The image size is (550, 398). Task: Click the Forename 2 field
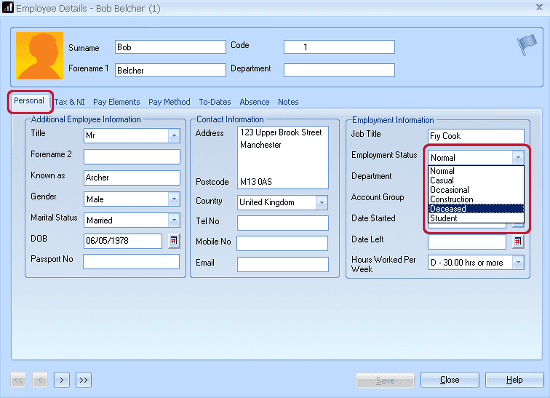click(132, 157)
